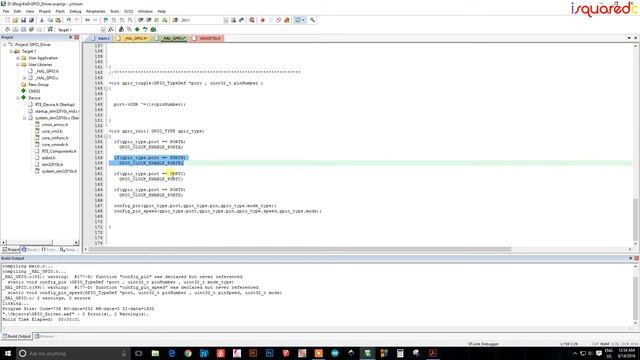Expand the User Application group
This screenshot has height=360, width=640.
(x=18, y=58)
